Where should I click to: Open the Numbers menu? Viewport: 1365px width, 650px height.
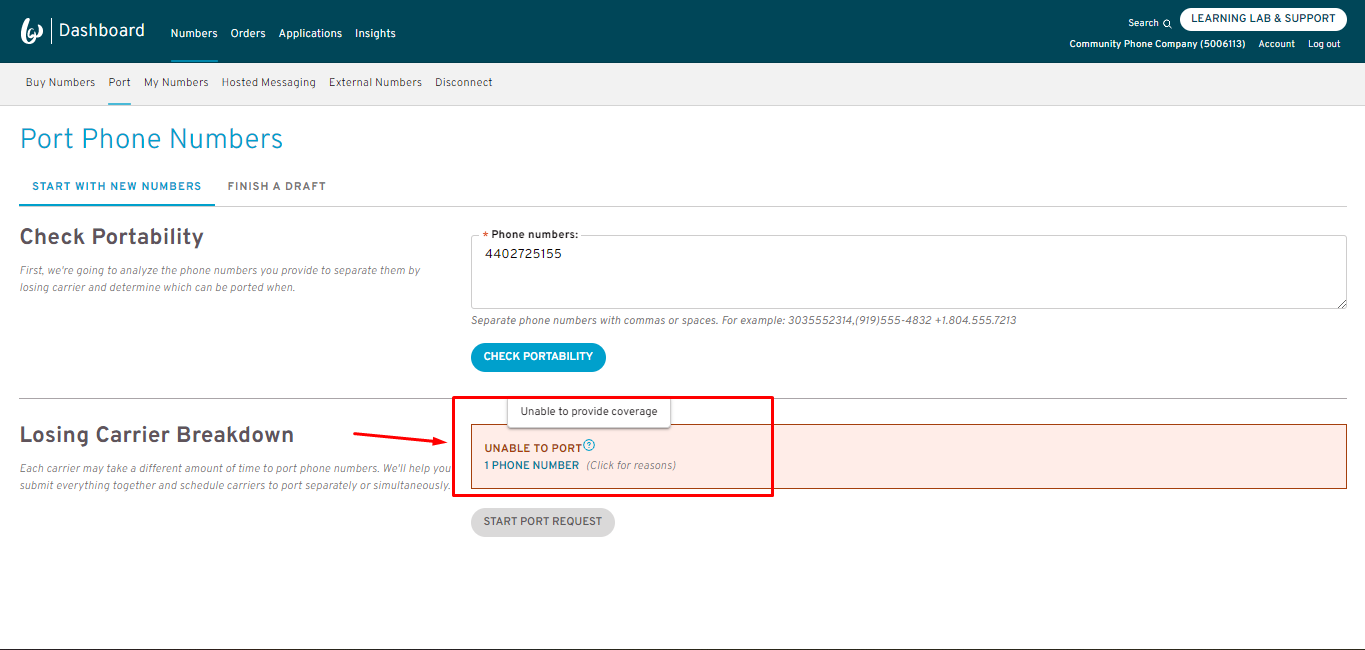tap(194, 33)
